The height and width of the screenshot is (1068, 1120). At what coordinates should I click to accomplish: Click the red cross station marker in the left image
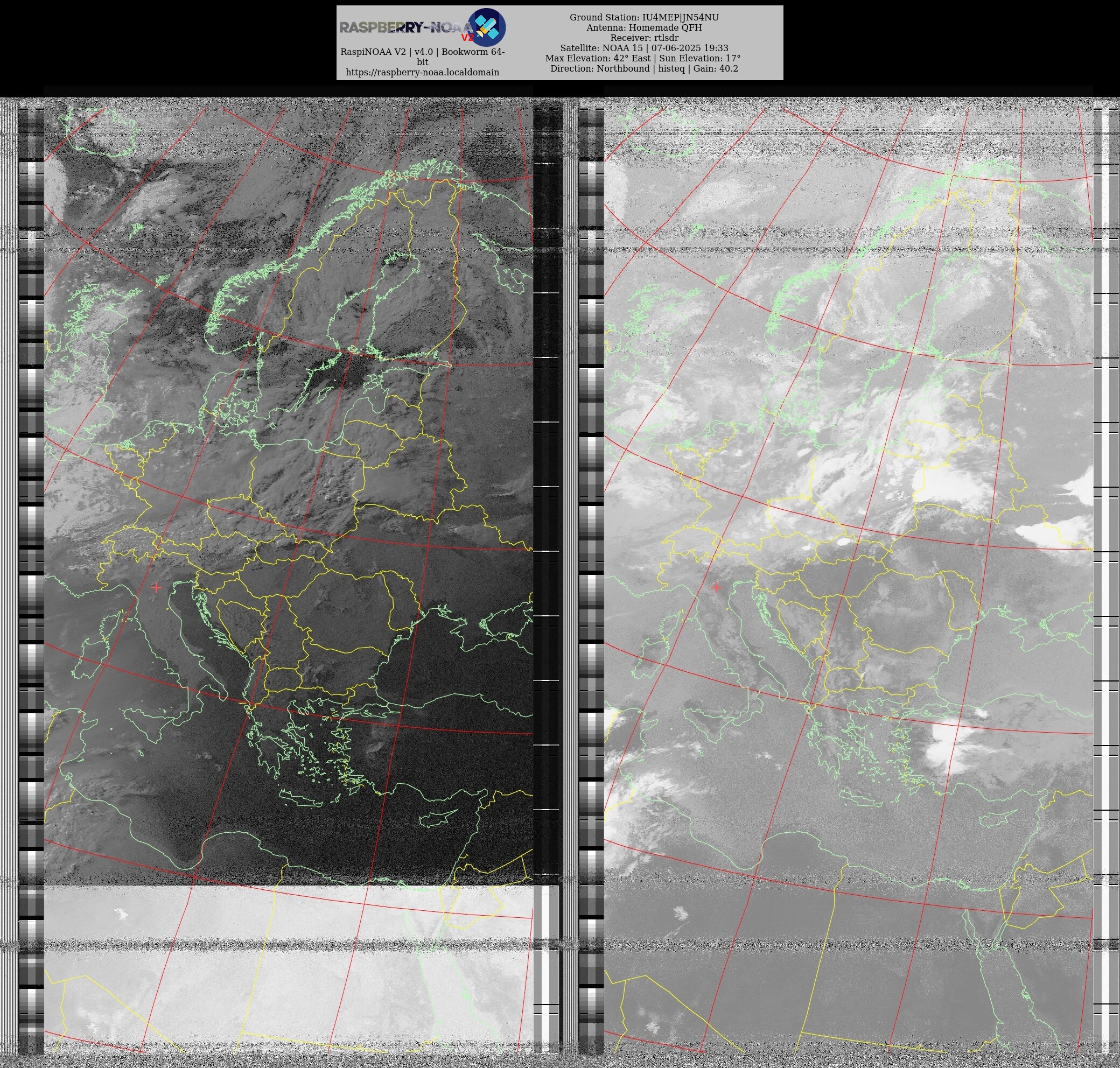click(x=157, y=587)
